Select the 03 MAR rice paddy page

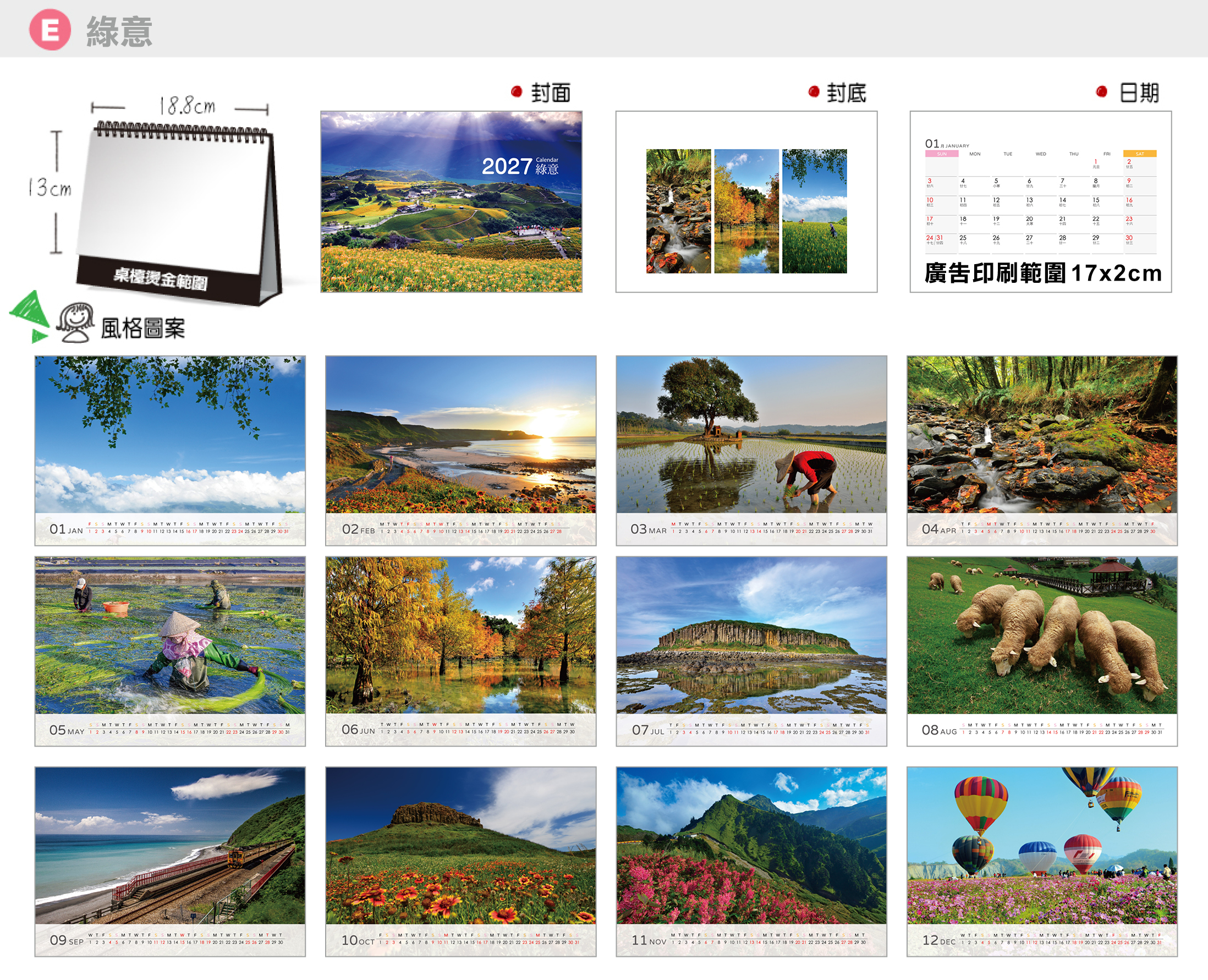751,451
